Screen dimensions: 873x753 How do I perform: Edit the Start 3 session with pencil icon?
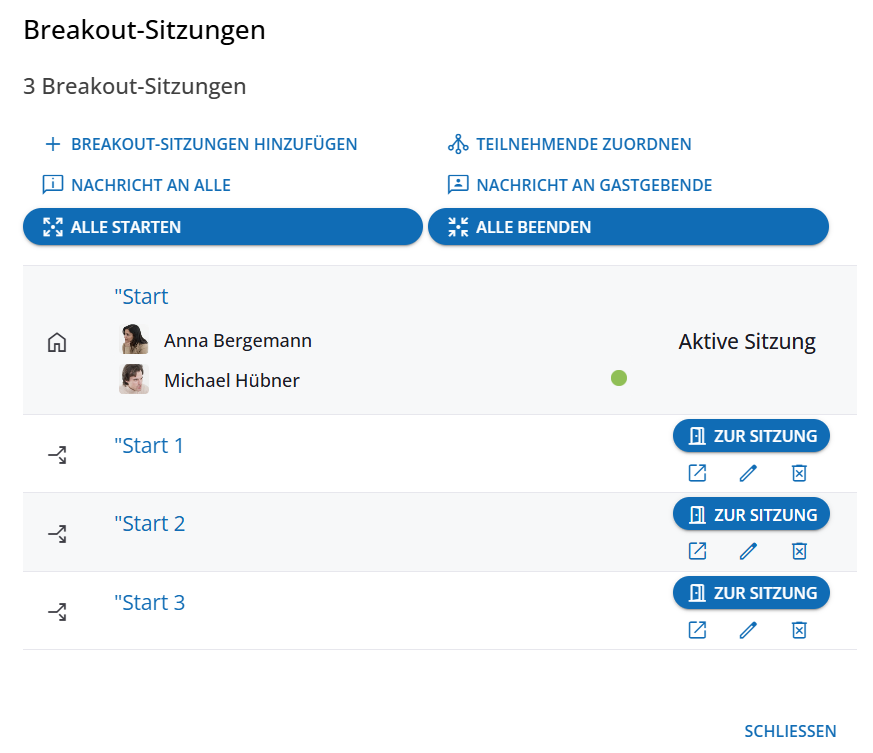tap(748, 630)
